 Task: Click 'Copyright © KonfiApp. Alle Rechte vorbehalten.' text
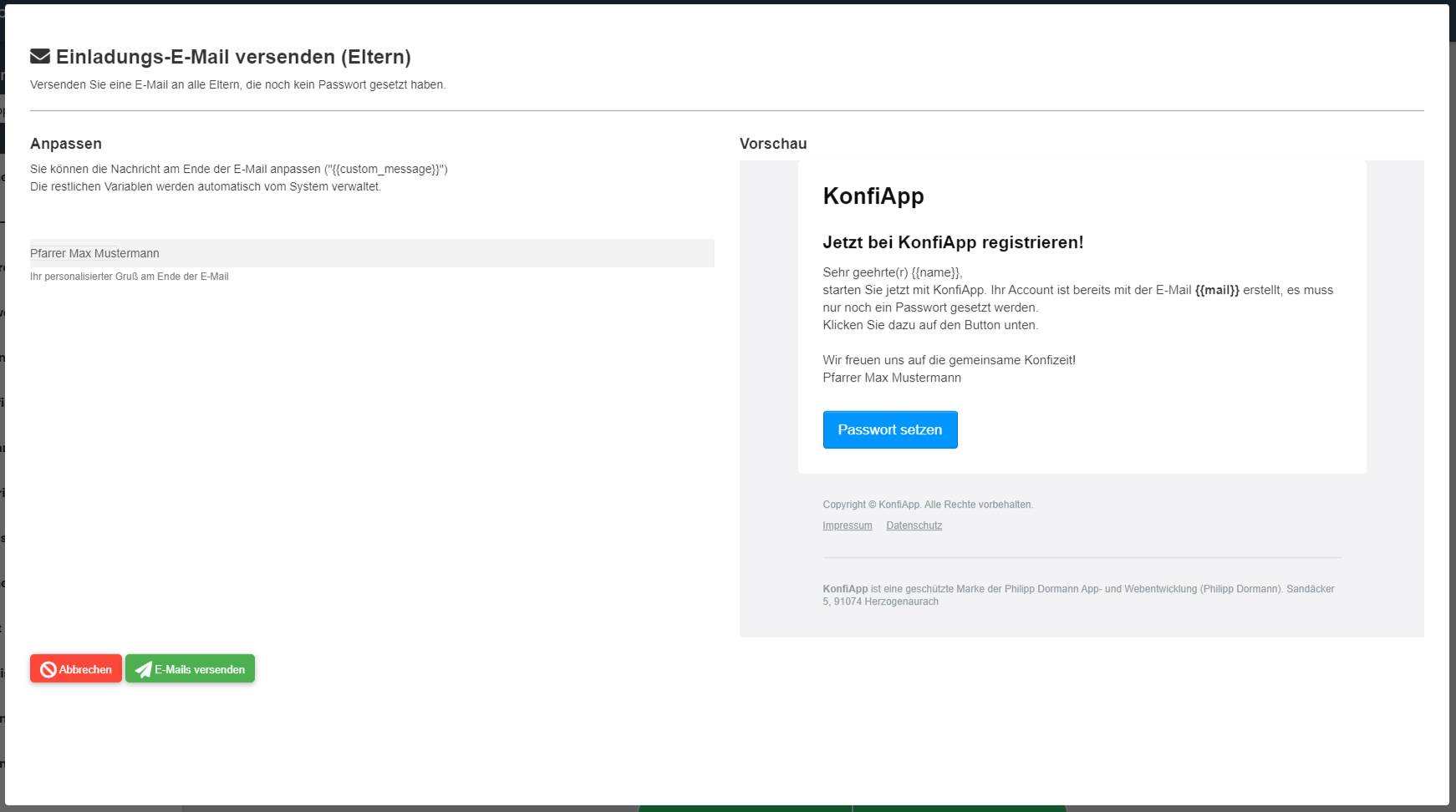(x=928, y=505)
